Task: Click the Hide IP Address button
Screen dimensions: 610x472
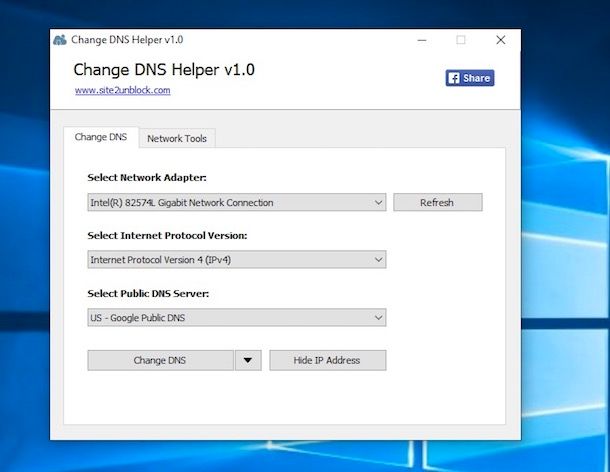Action: (328, 360)
